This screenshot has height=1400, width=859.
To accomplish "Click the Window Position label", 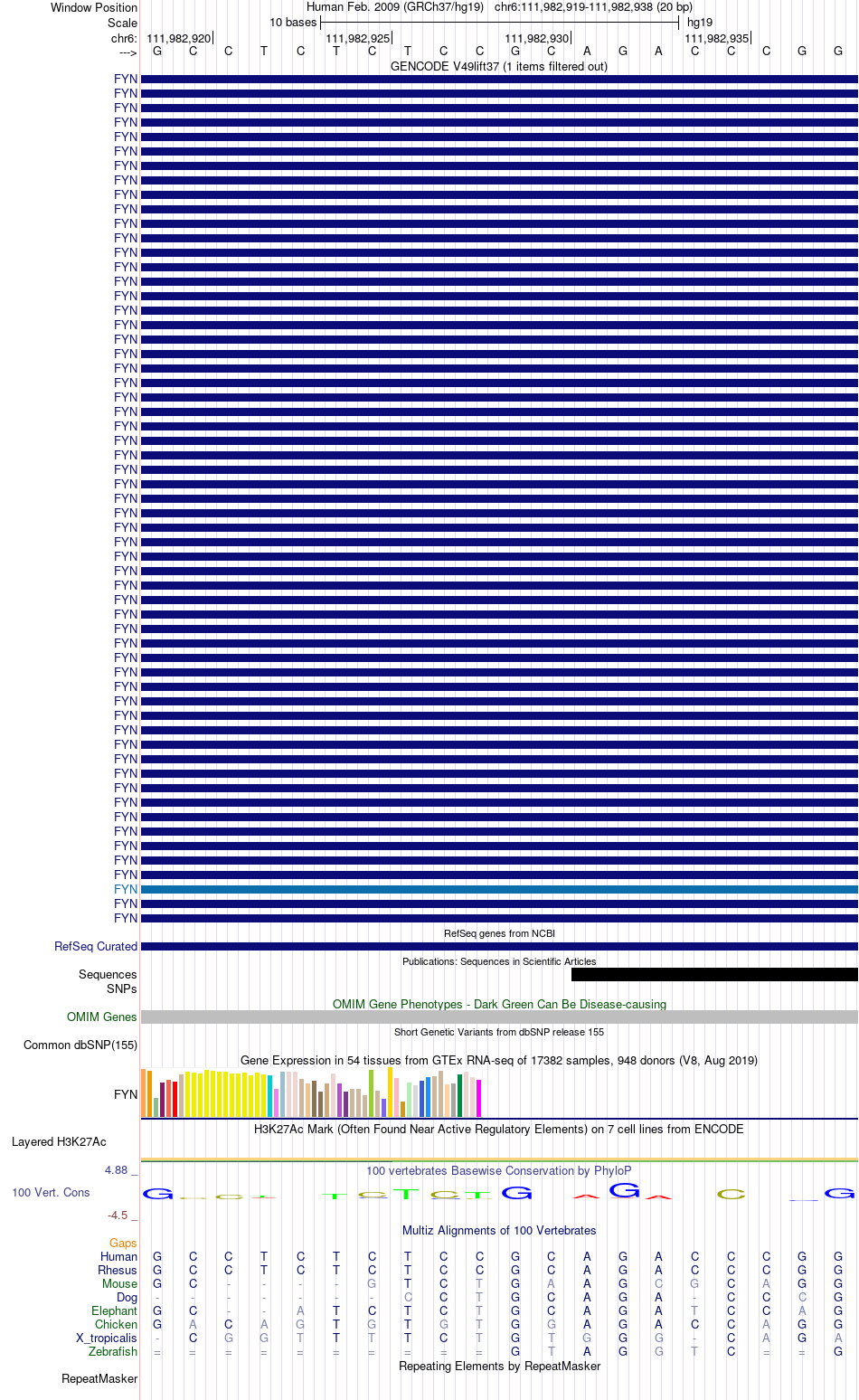I will coord(94,7).
